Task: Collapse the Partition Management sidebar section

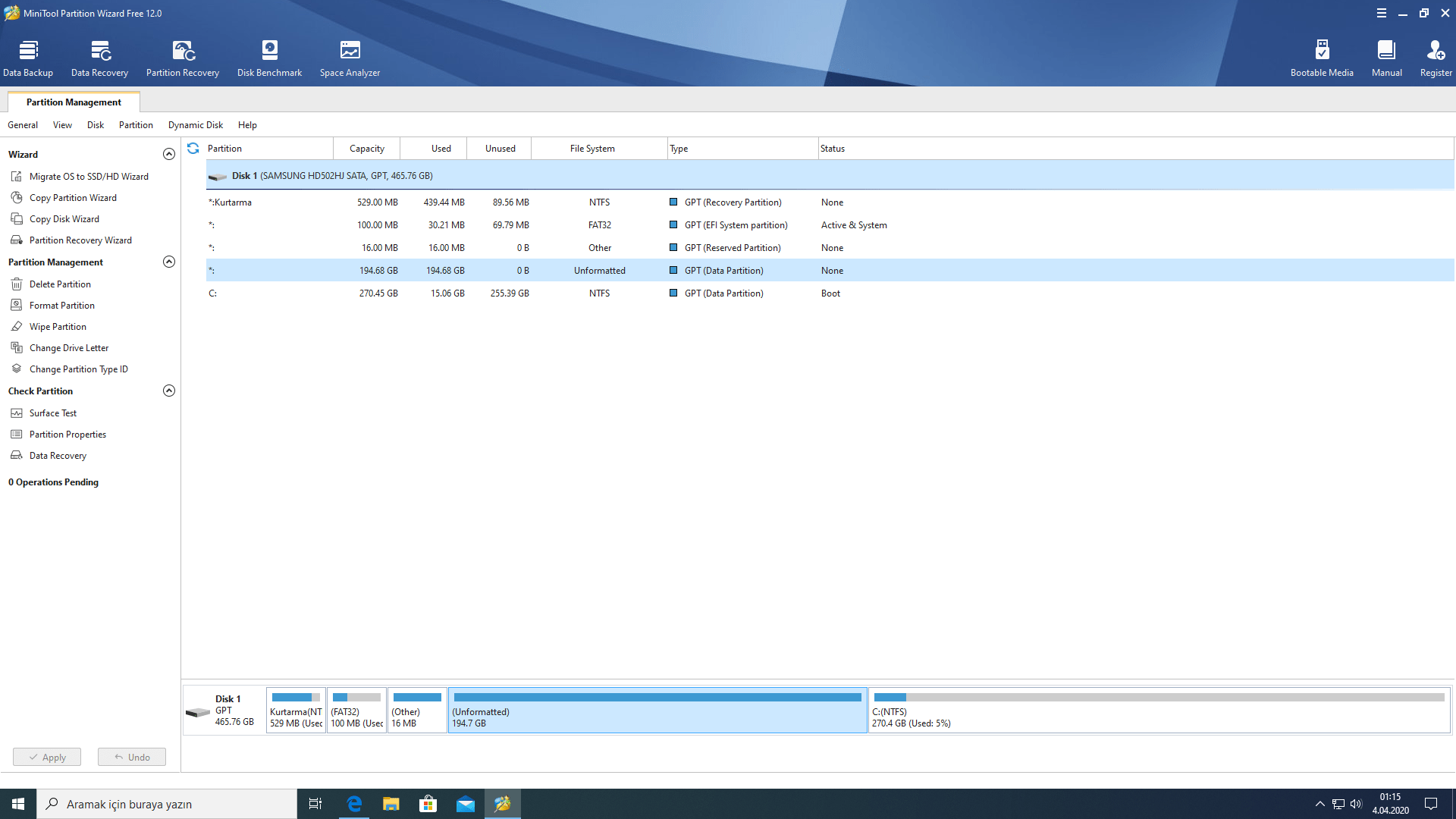Action: (169, 262)
